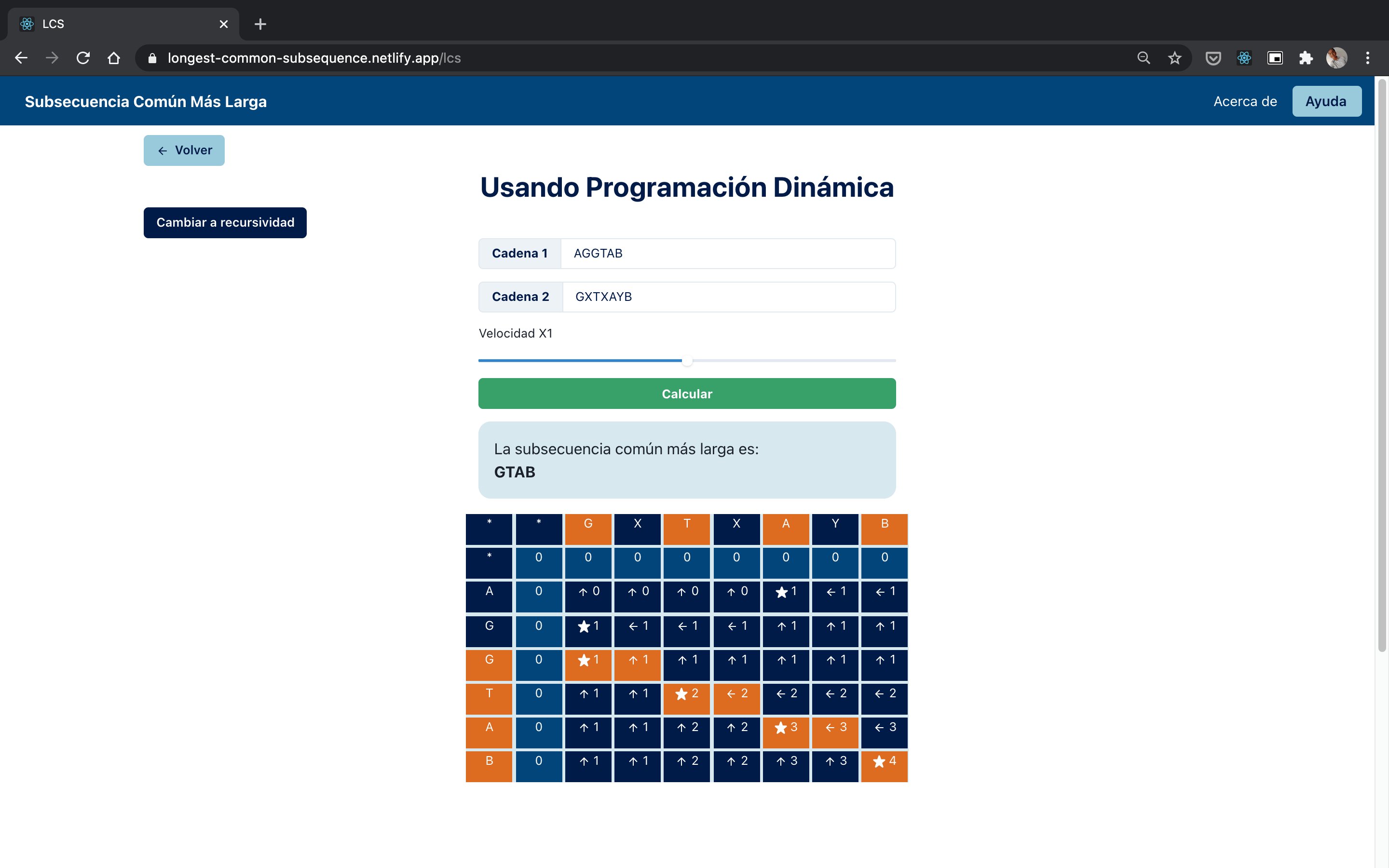Open the Acerca de page
1389x868 pixels.
[1245, 102]
